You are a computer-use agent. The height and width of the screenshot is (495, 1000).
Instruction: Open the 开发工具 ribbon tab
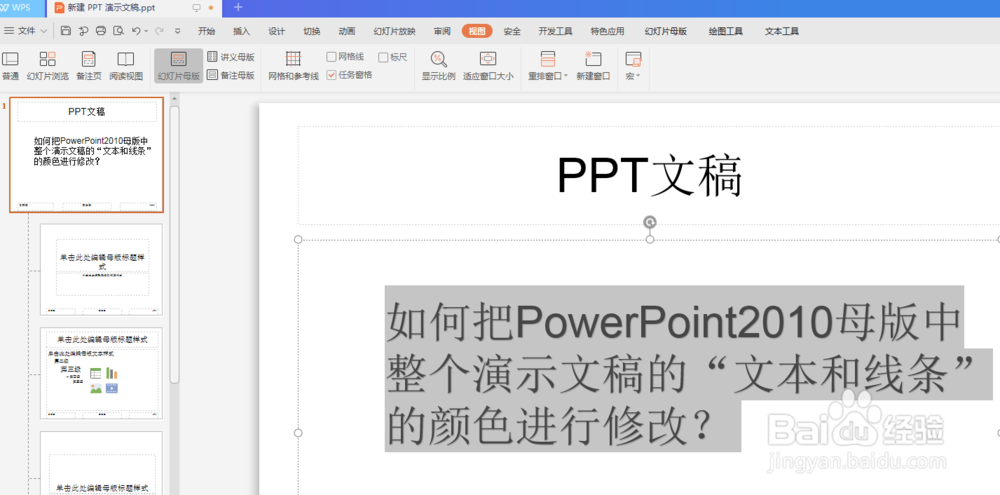click(555, 31)
